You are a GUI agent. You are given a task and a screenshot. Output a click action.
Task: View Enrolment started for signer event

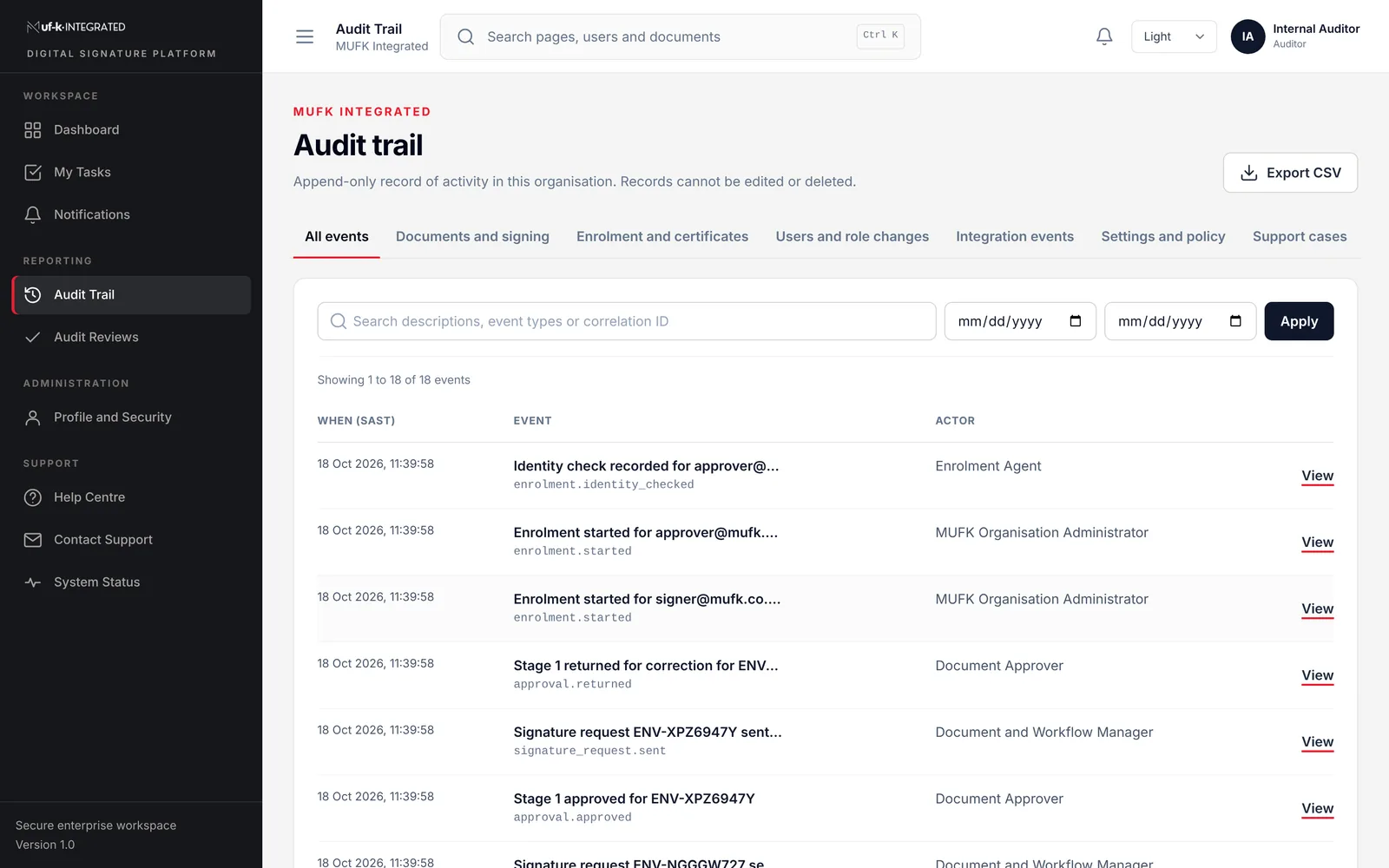(x=1317, y=609)
